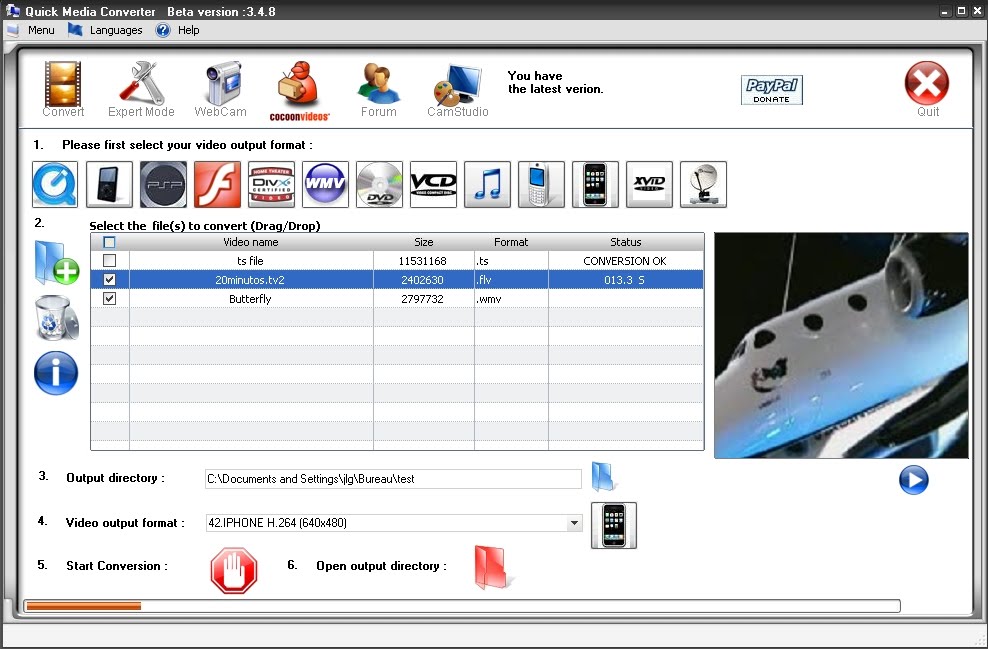This screenshot has height=649, width=988.
Task: Click the PayPal Donate button
Action: [771, 88]
